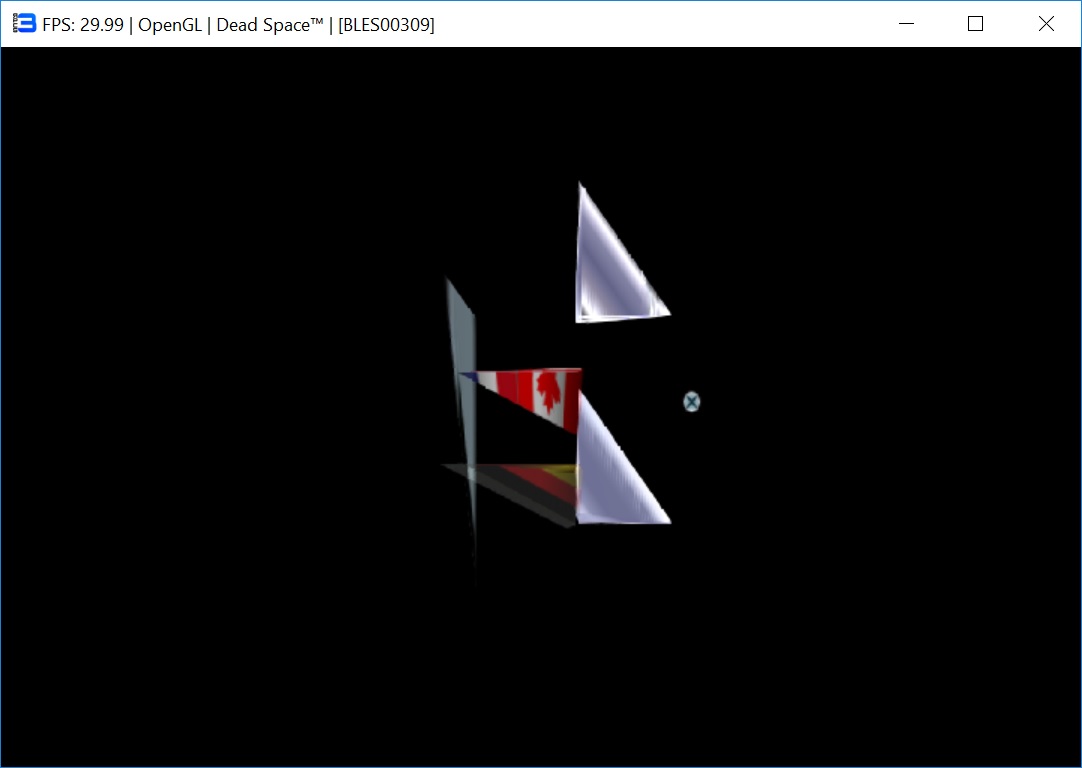
Task: Click the [BLES00309] serial in title
Action: [386, 25]
